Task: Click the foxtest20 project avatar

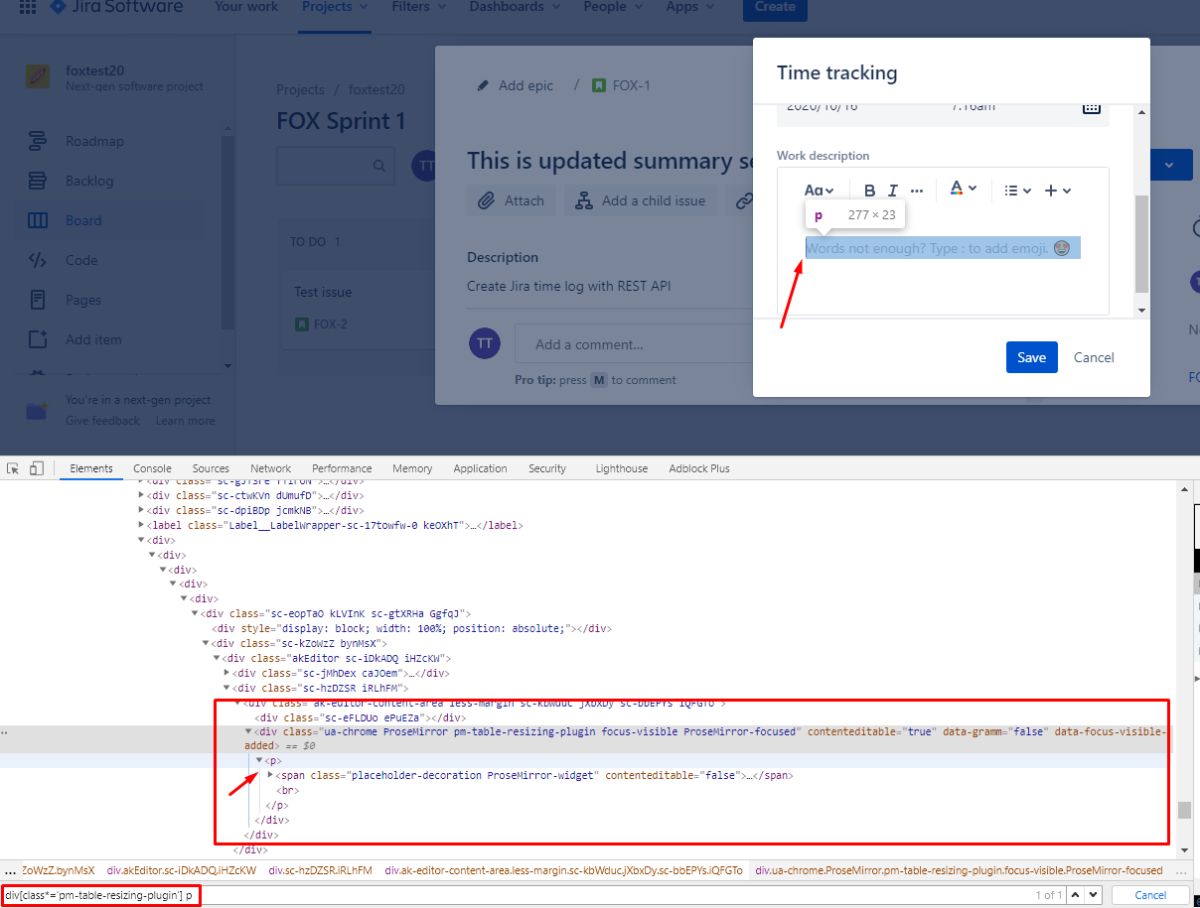Action: coord(38,77)
